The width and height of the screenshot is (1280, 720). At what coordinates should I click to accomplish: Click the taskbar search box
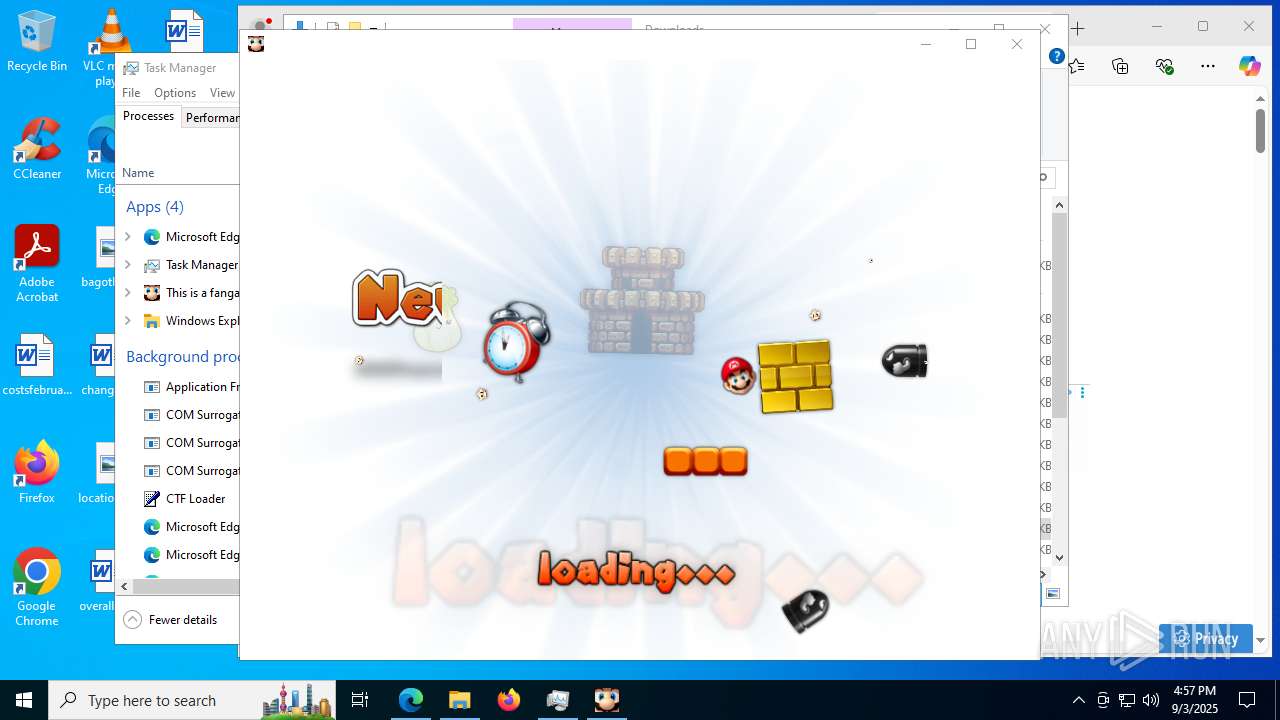[192, 700]
